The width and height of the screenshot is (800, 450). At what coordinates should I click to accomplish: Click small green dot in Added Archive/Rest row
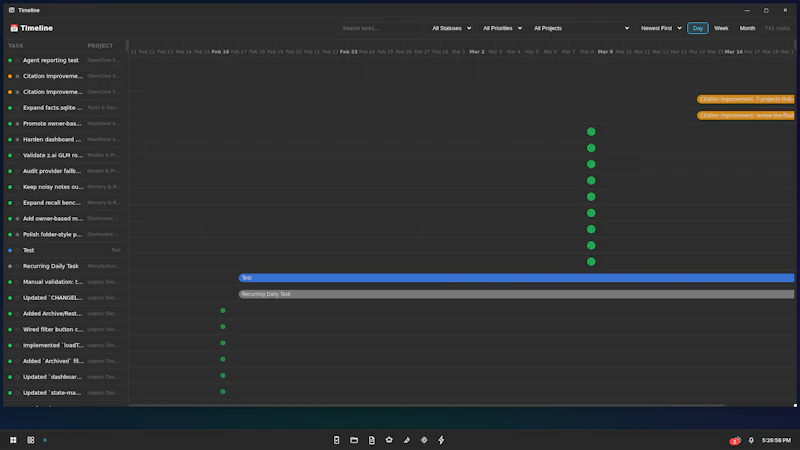223,310
